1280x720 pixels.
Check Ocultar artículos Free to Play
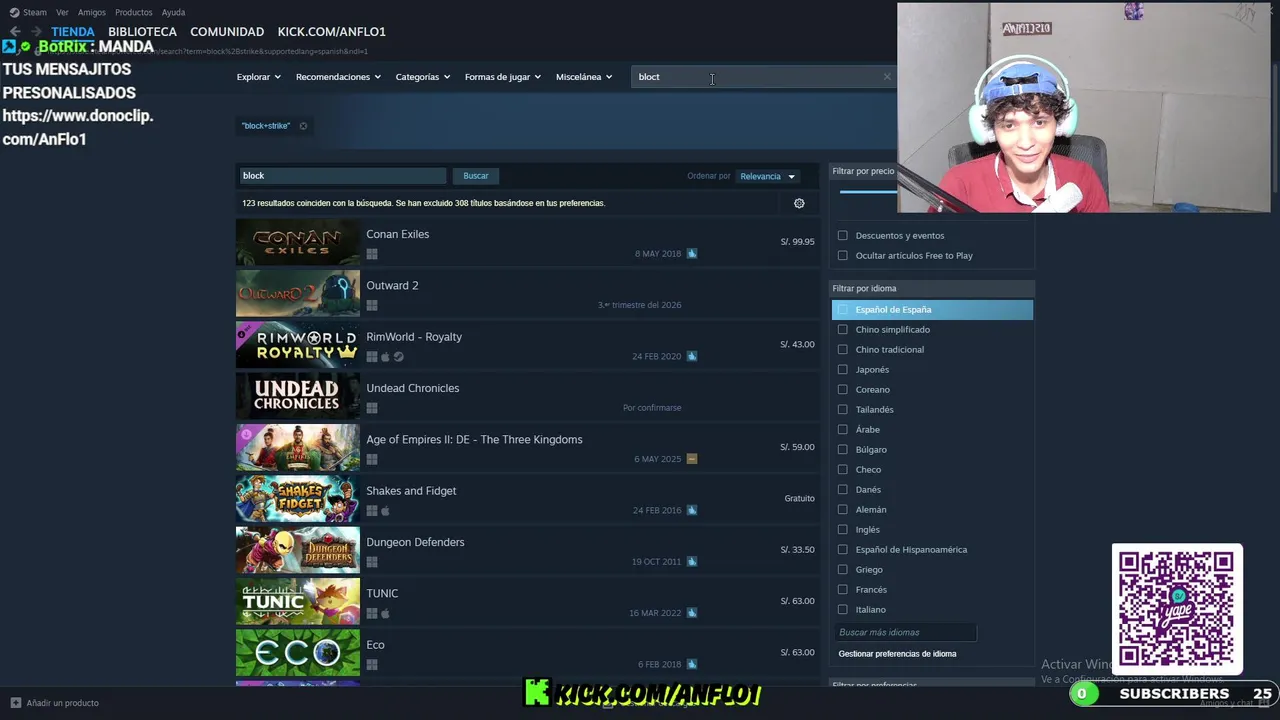click(x=843, y=256)
